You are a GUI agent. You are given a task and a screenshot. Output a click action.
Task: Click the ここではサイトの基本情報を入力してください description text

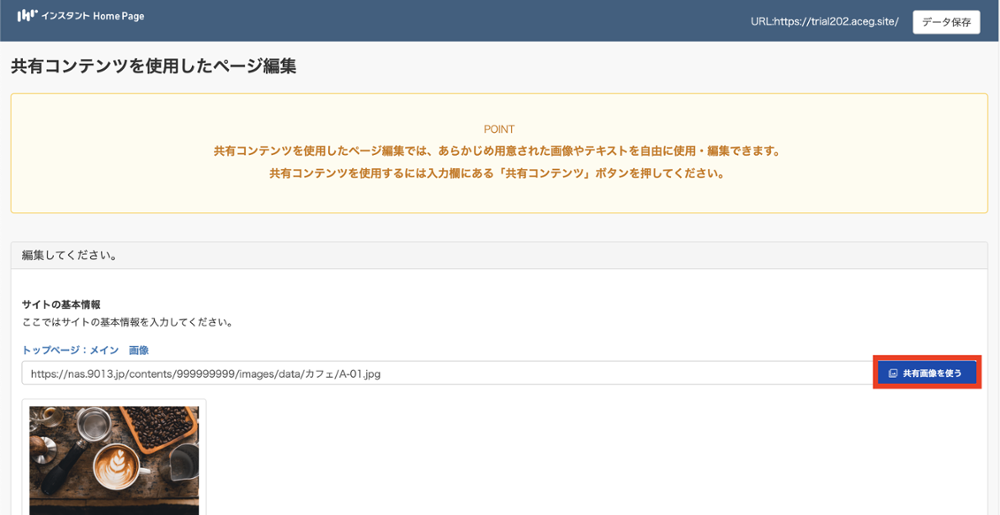127,323
